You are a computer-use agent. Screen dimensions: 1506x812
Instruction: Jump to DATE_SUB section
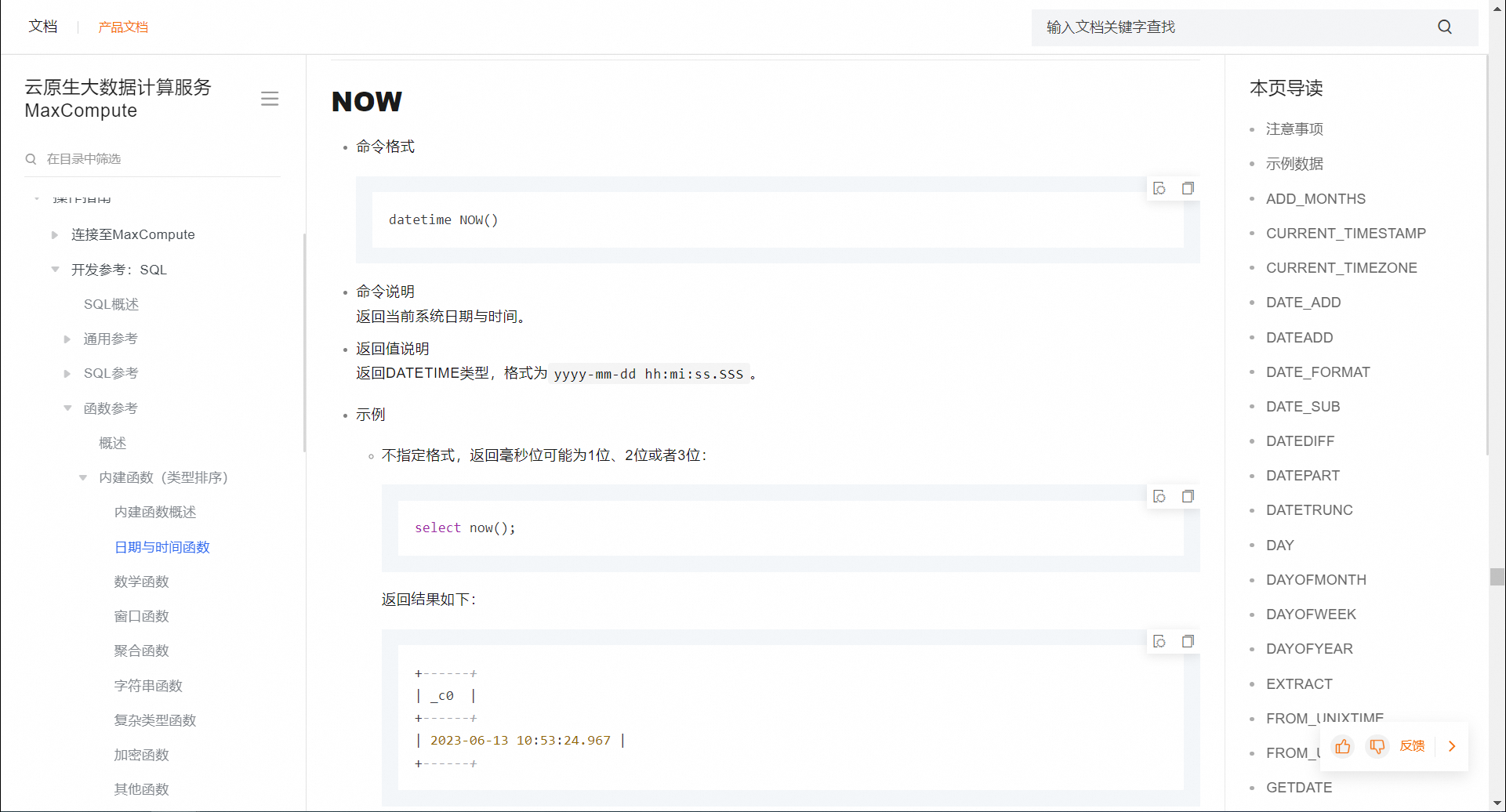(1303, 407)
